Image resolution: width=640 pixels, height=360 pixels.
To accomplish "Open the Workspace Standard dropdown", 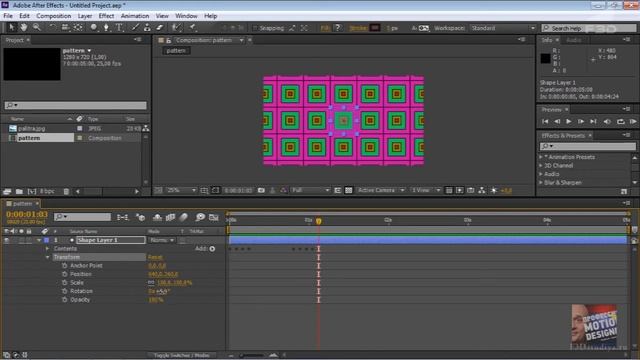I will point(502,28).
